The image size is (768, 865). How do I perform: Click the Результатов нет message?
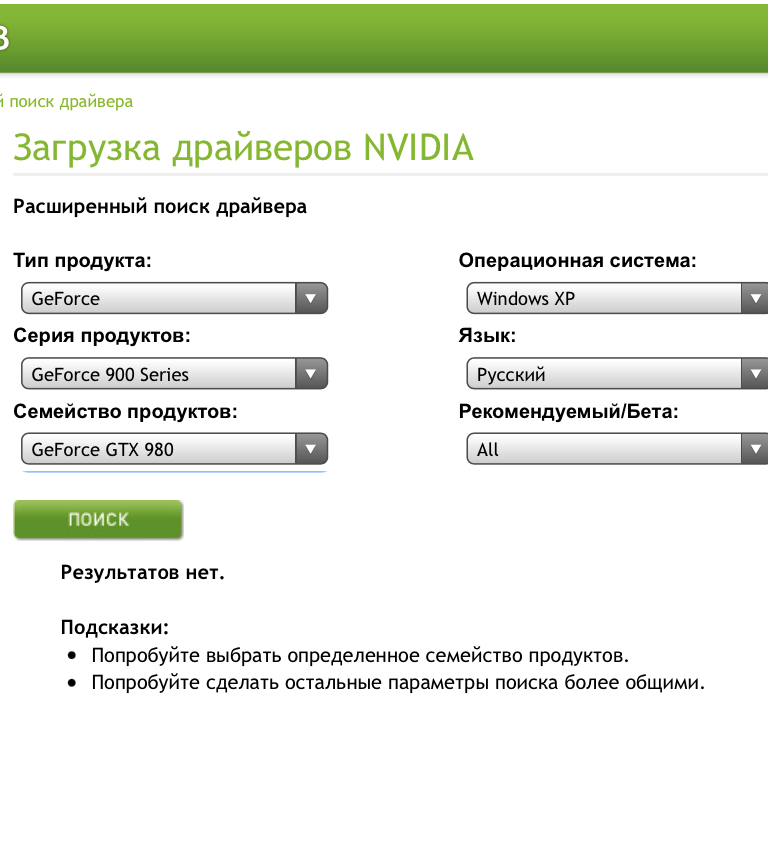tap(143, 573)
